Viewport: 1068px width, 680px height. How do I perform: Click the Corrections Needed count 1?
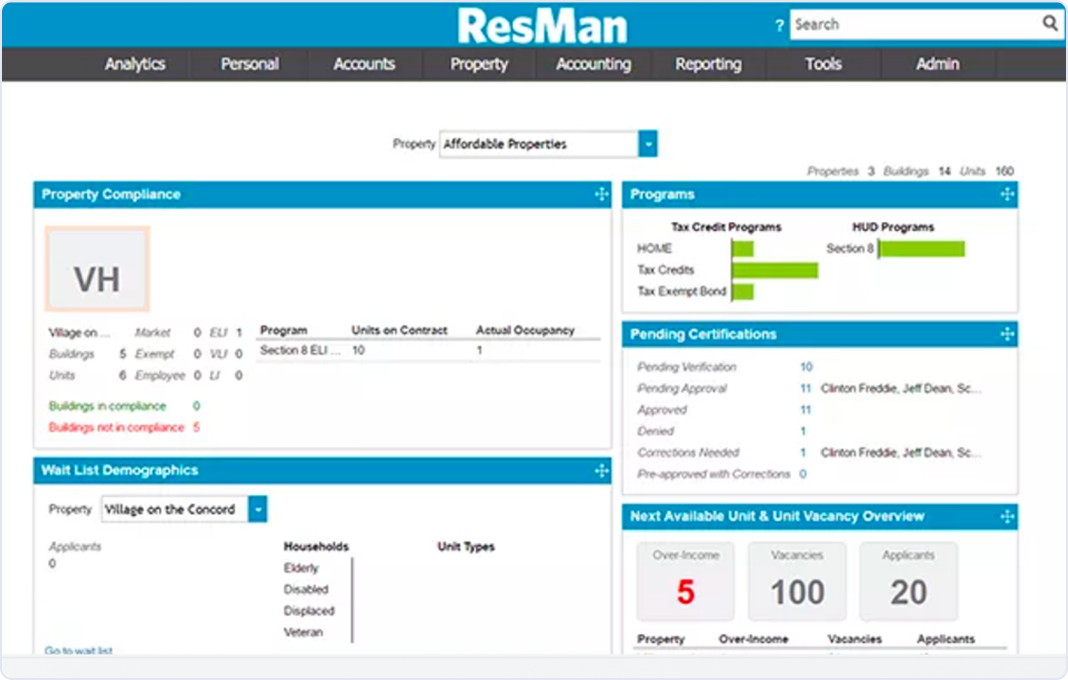pos(803,452)
